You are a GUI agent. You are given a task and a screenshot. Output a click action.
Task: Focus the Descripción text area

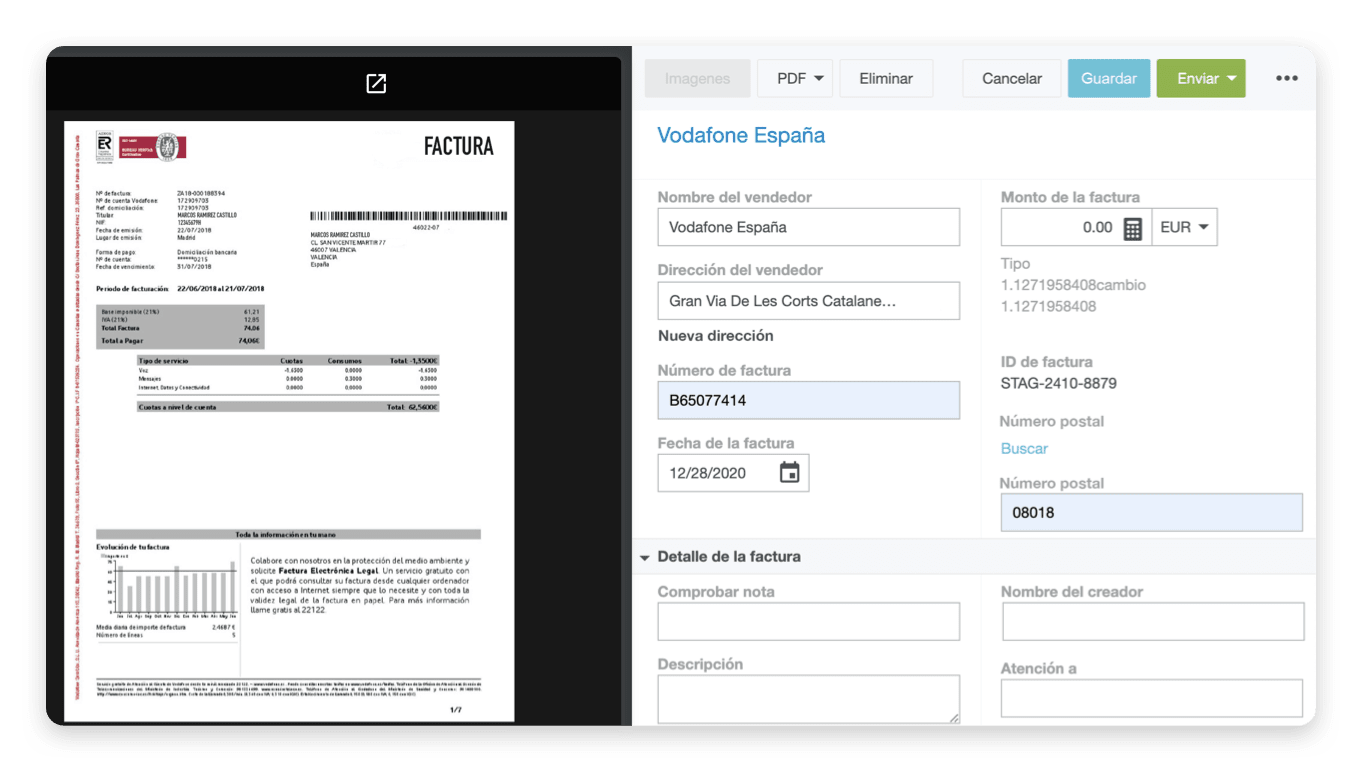[808, 698]
